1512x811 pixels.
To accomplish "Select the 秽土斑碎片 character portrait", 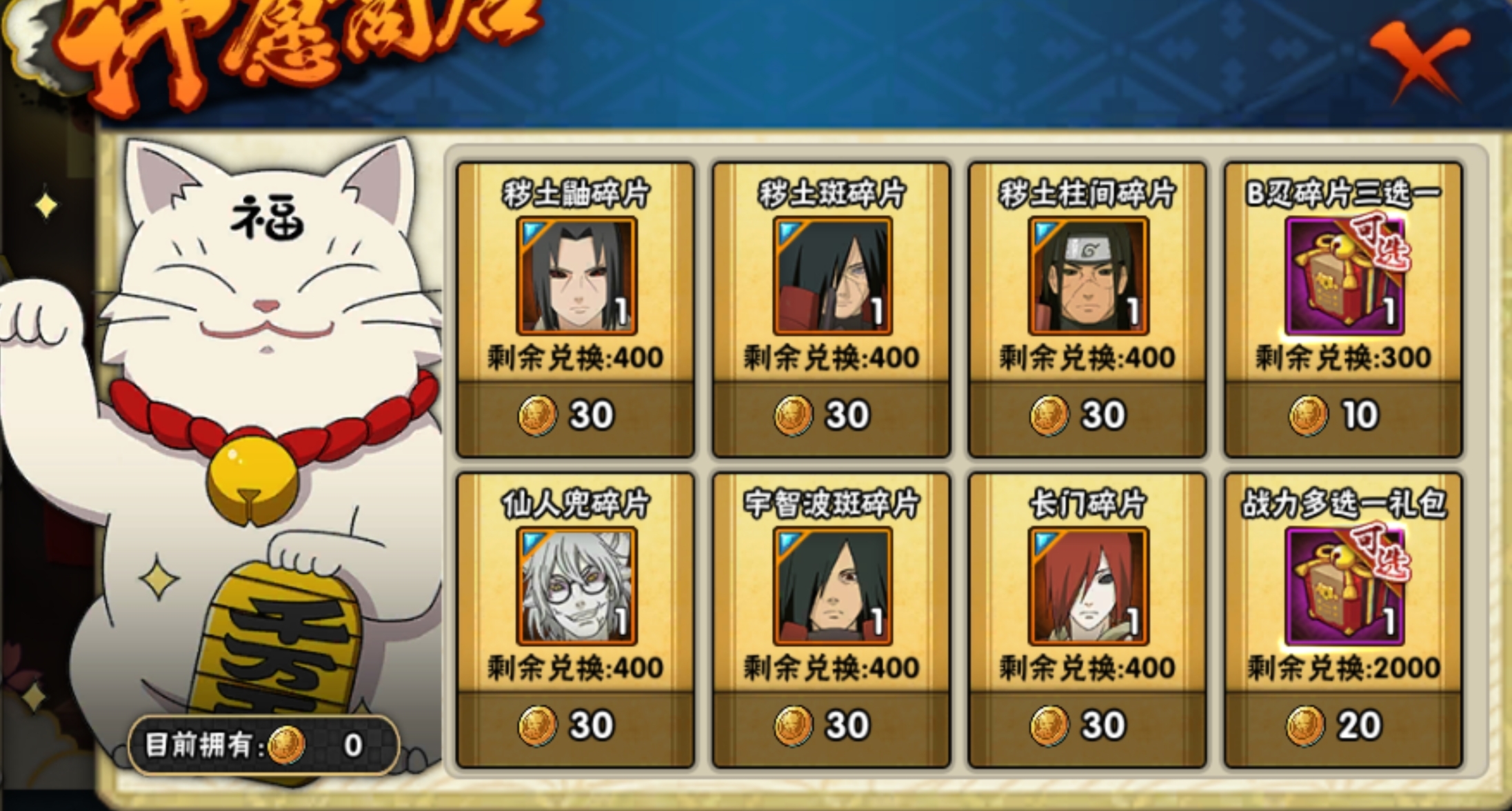I will (x=832, y=276).
